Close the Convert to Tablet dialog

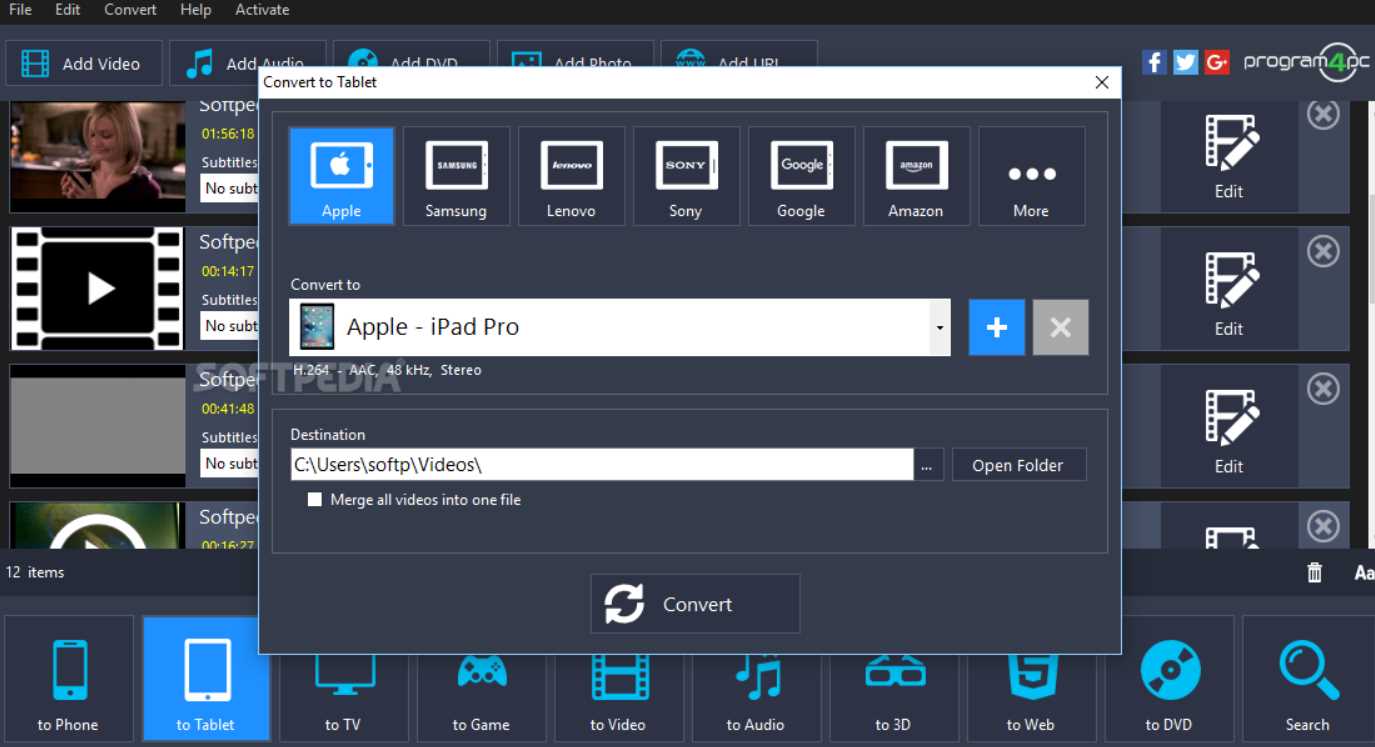click(1102, 82)
